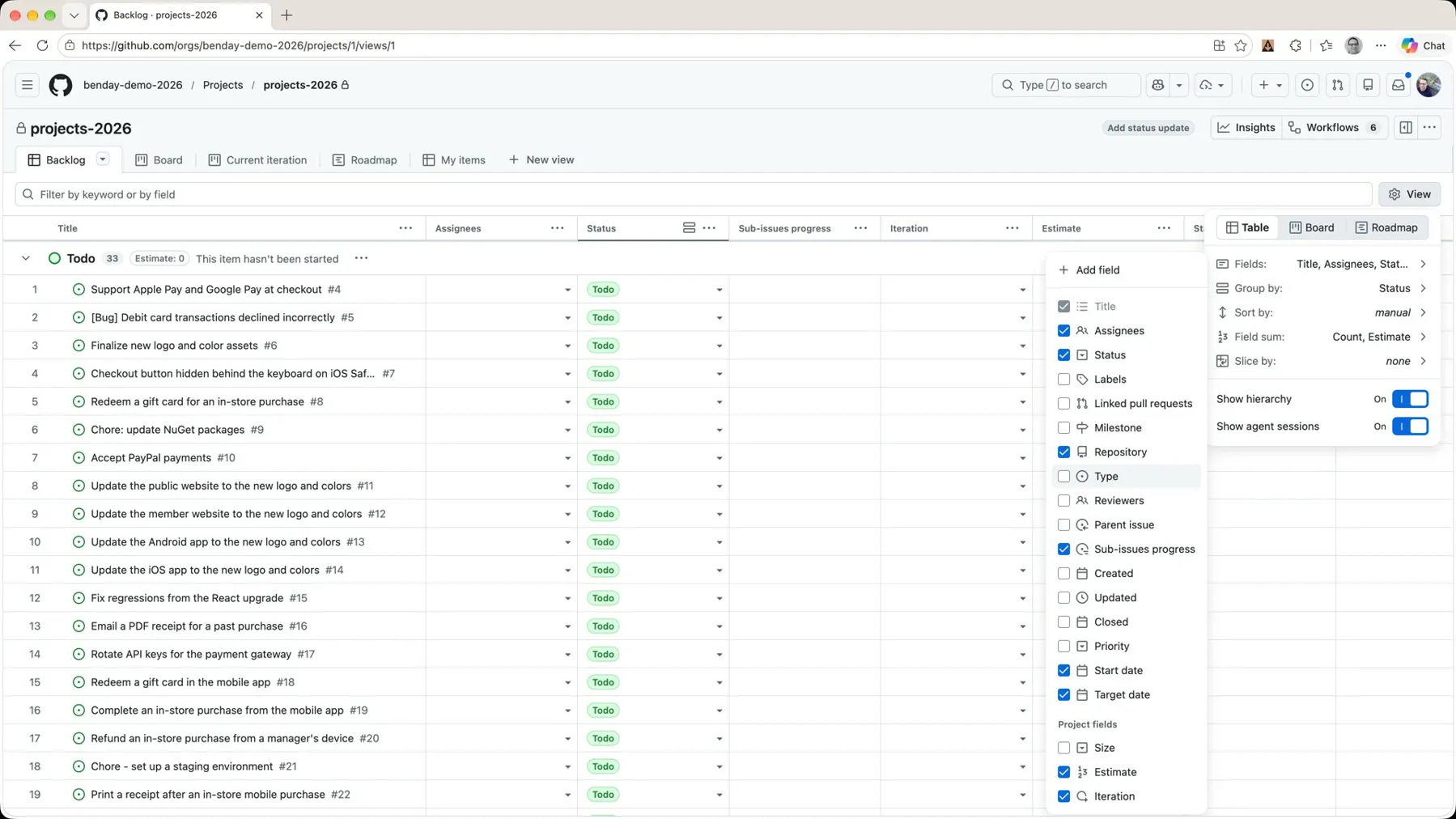
Task: Check the Milestone field checkbox
Action: [1063, 428]
